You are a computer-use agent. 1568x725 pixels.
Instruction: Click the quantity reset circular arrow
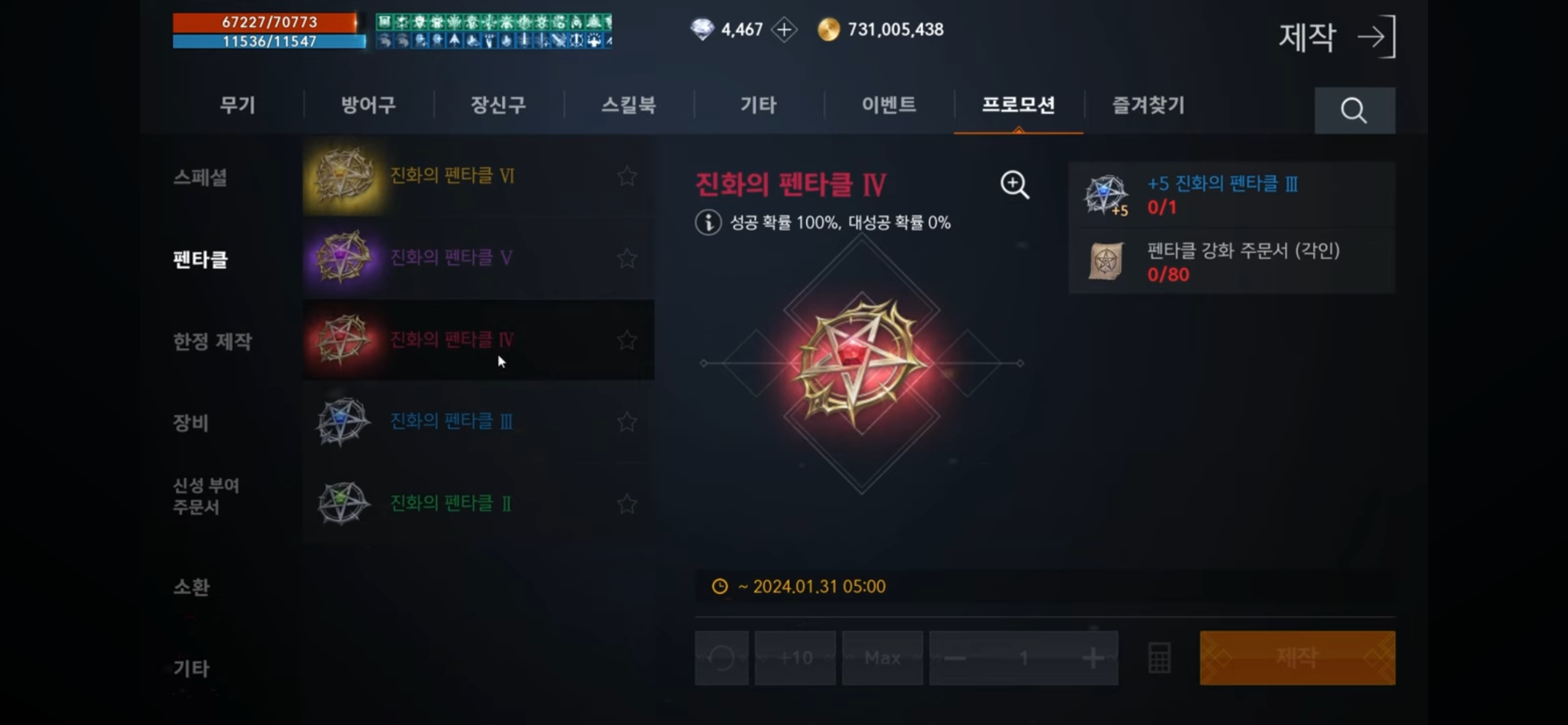point(721,657)
